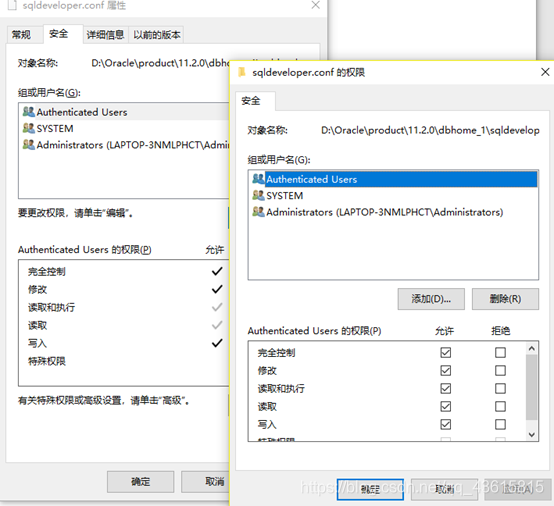Click Authenticated Users group icon in permissions dialog
Image resolution: width=554 pixels, height=506 pixels.
tap(258, 179)
